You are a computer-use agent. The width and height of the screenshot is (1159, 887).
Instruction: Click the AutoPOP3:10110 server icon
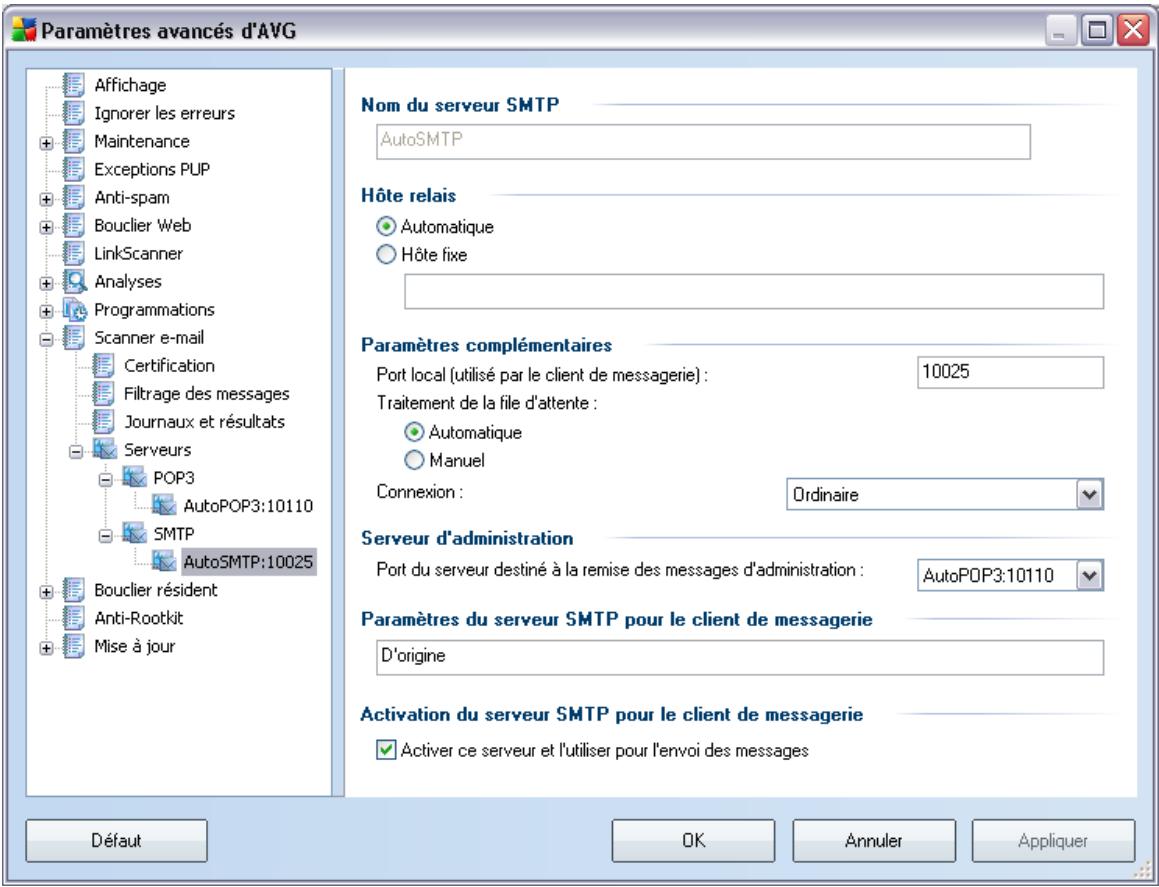[x=163, y=506]
